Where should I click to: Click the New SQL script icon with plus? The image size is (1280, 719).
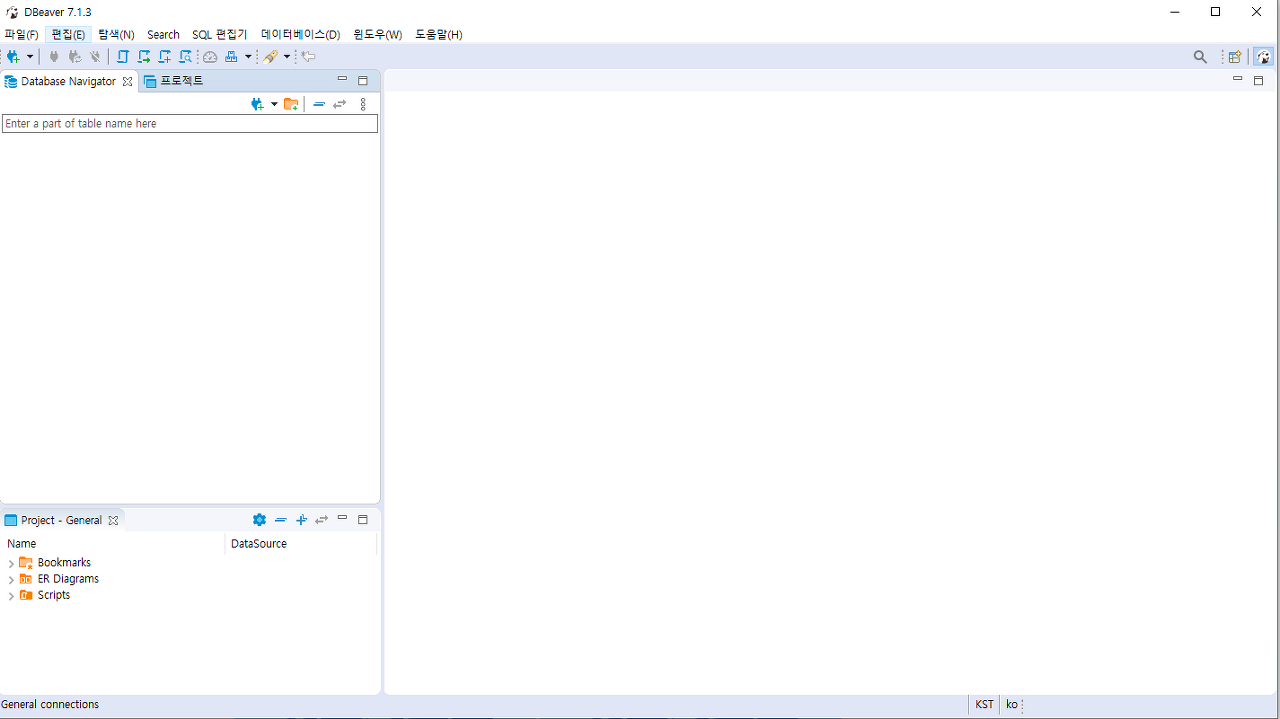click(x=165, y=57)
